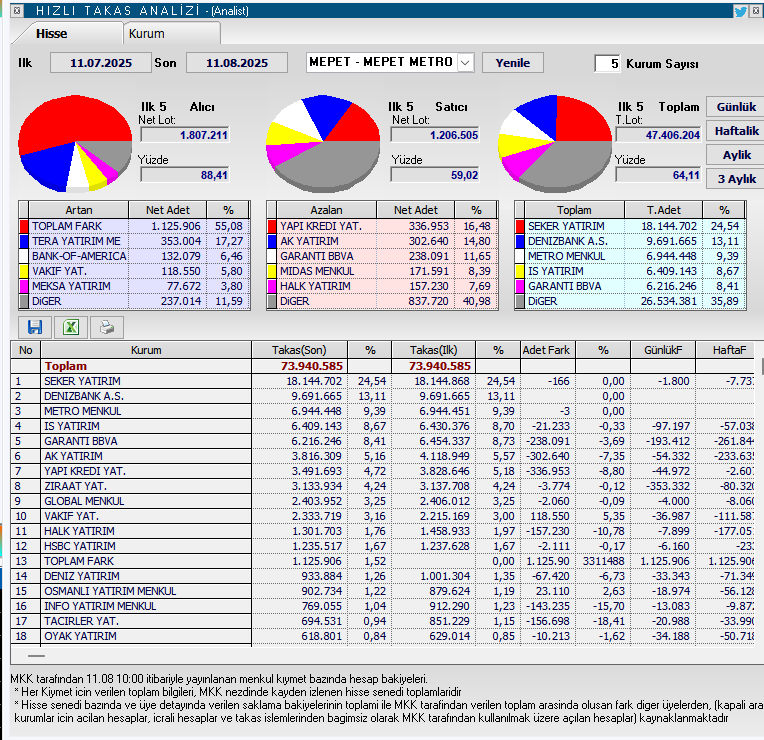Select the OYAK YATIRIM row
The height and width of the screenshot is (740, 764).
tap(382, 636)
